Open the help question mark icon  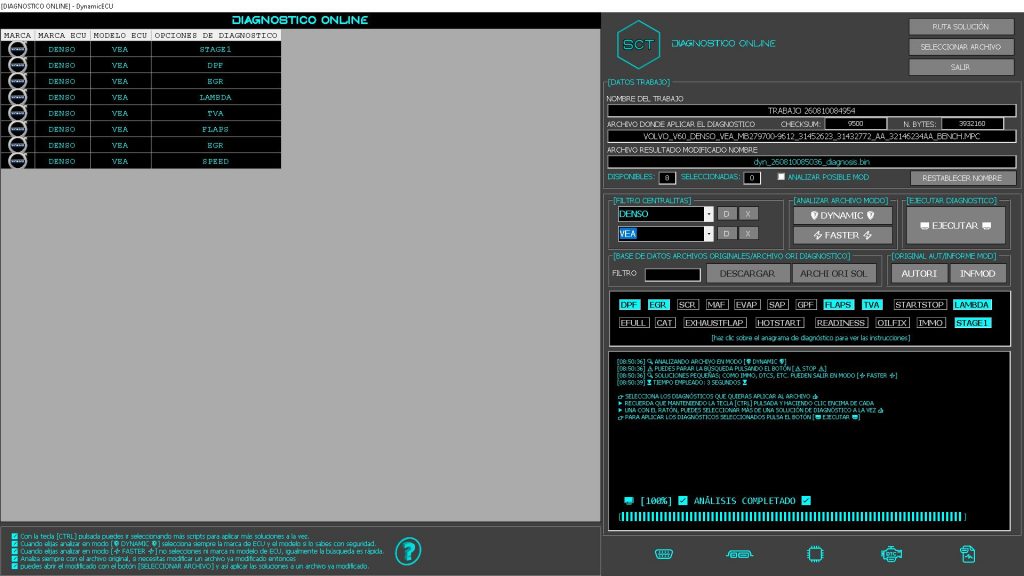(x=408, y=552)
